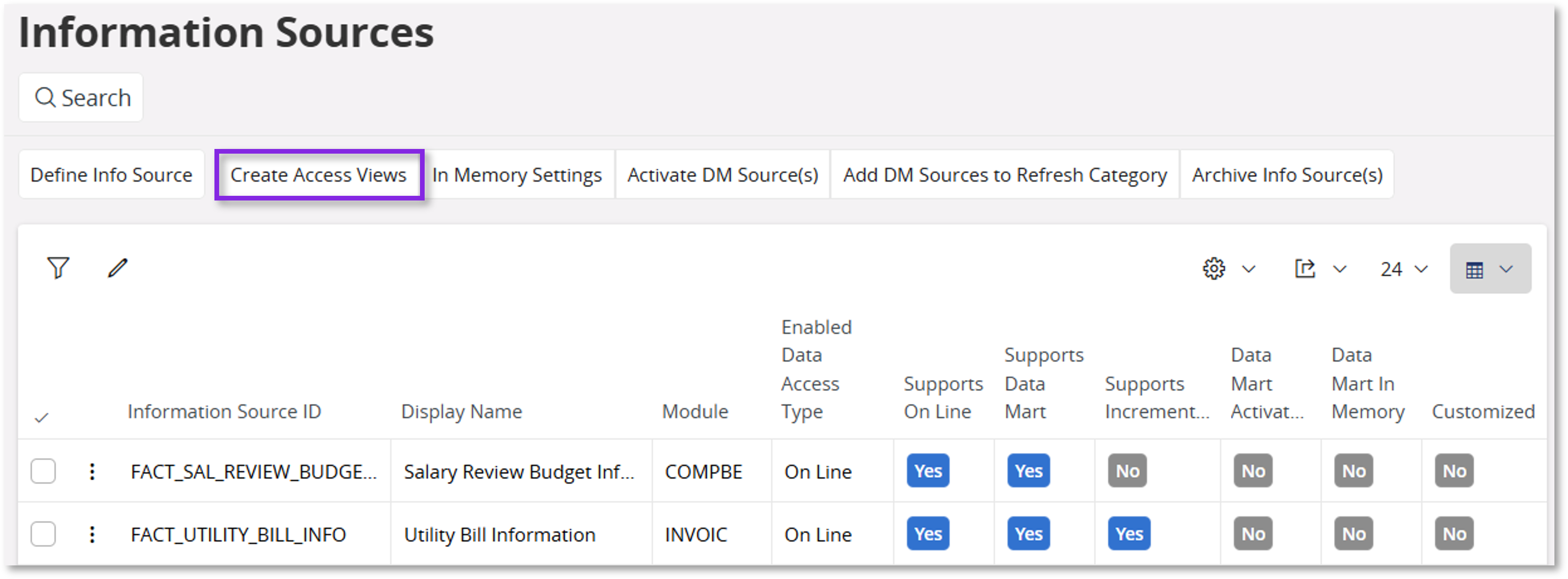Sort by Display Name column header
Image resolution: width=1568 pixels, height=579 pixels.
click(461, 412)
